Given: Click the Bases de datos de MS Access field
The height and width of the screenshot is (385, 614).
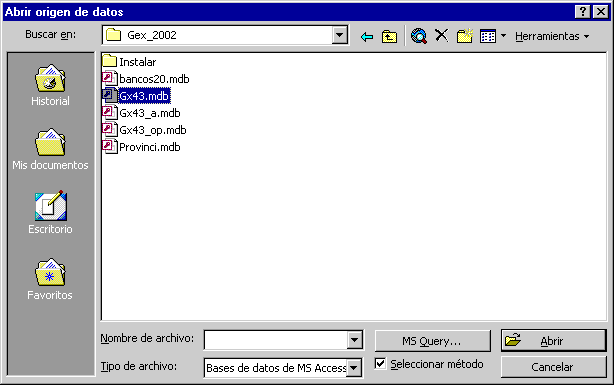Looking at the screenshot, I should click(276, 368).
